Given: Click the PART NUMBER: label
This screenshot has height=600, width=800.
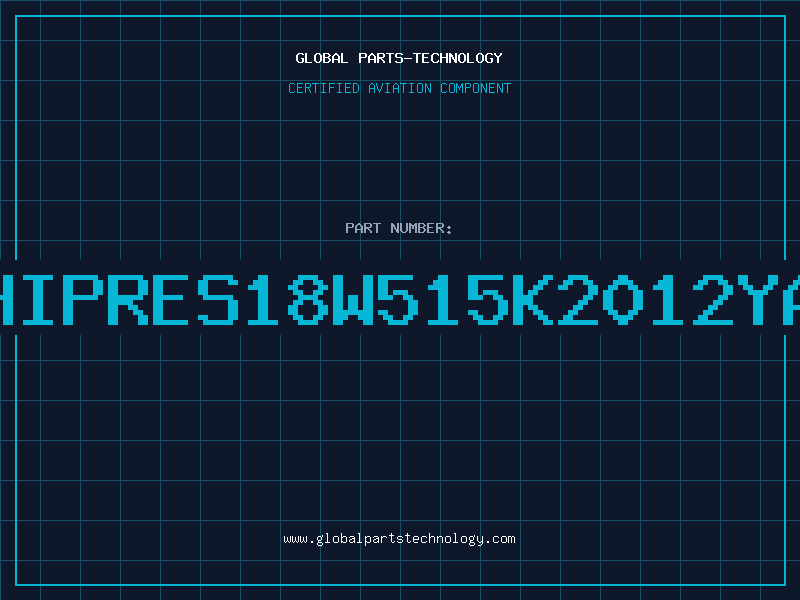Looking at the screenshot, I should click(x=399, y=228).
